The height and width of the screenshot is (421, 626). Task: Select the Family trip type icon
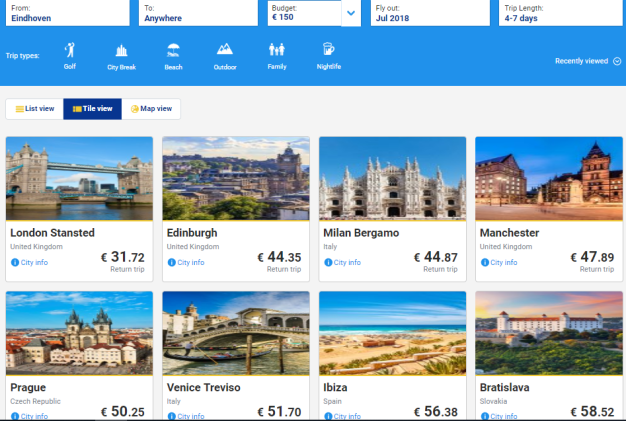tap(277, 49)
